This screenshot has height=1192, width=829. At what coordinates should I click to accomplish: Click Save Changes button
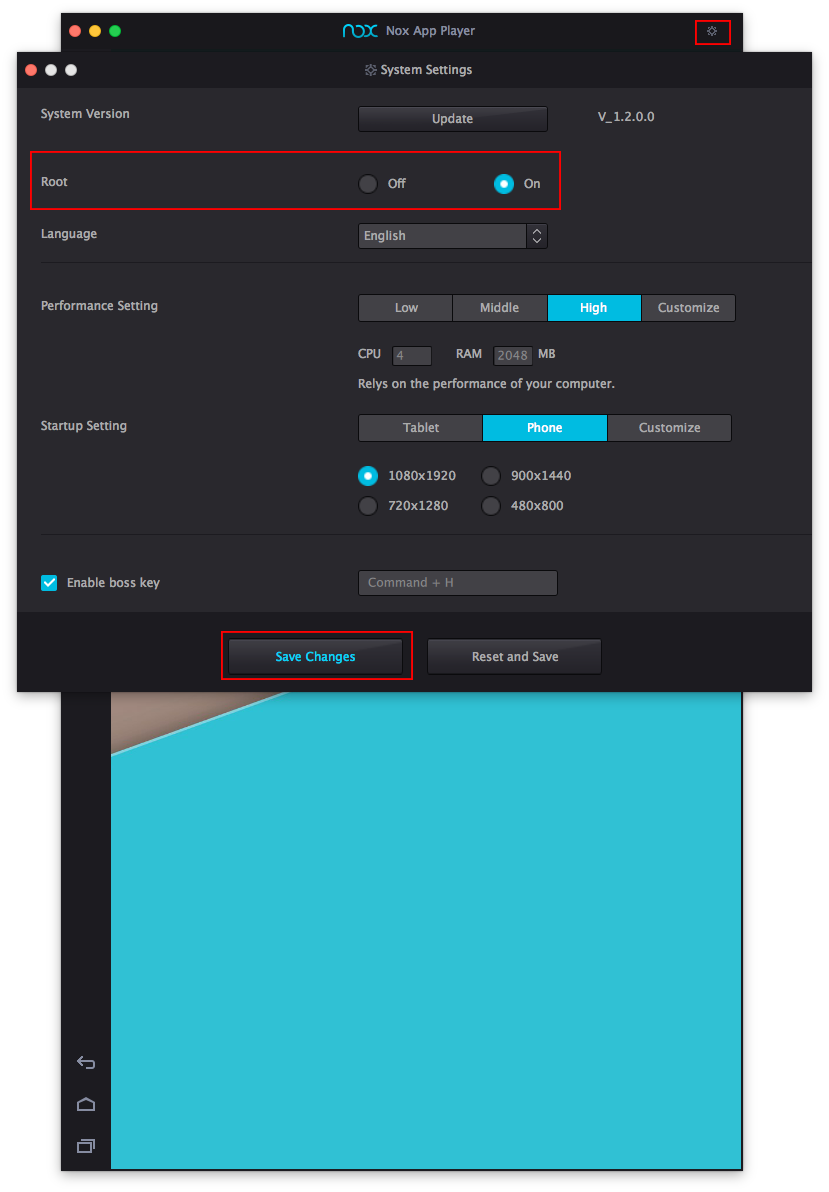point(315,657)
